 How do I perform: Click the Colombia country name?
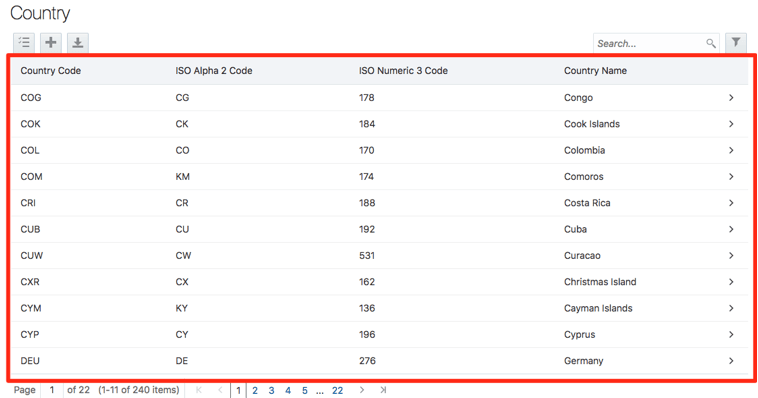point(584,150)
